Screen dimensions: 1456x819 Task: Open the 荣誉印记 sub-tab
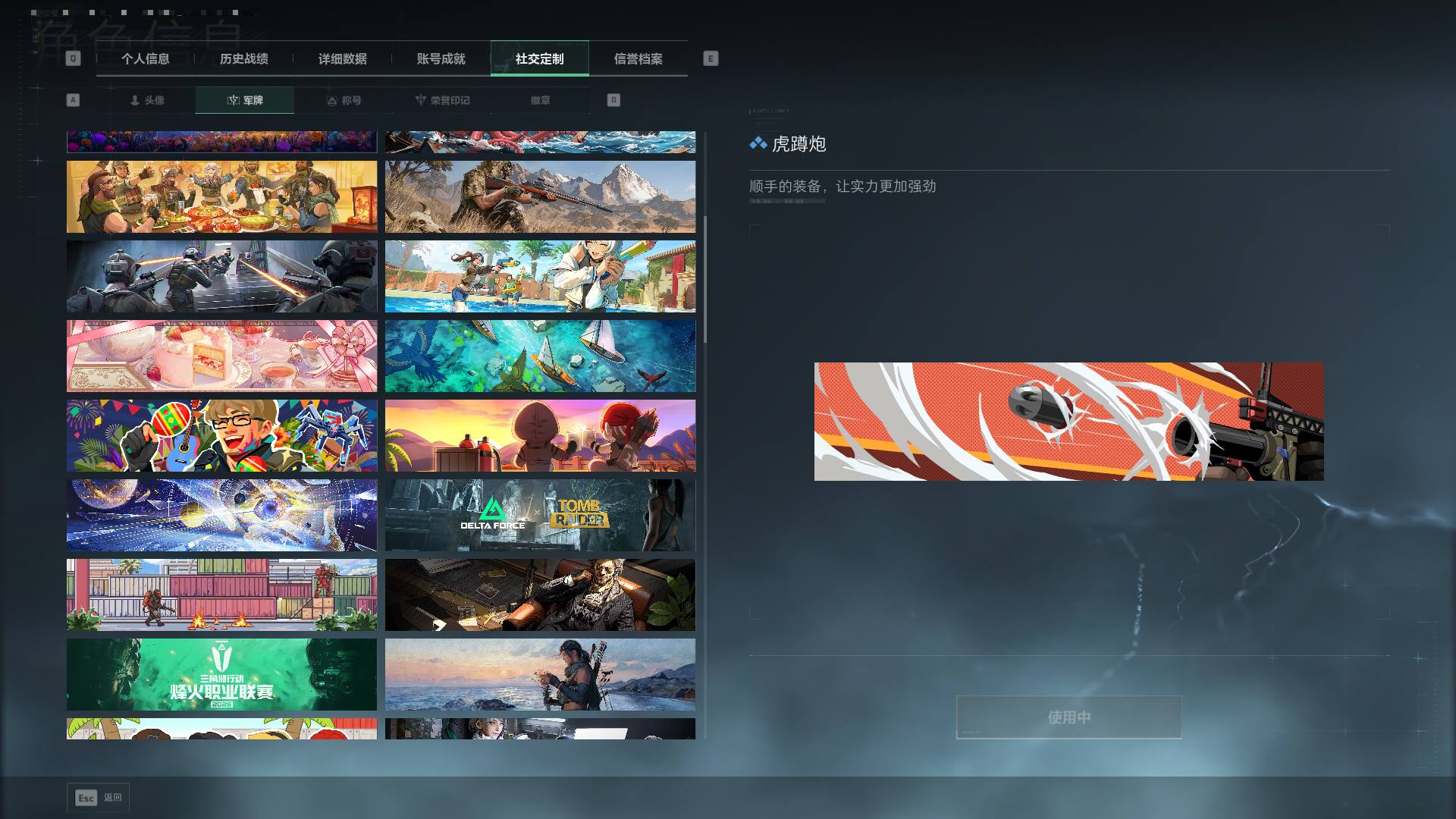(442, 100)
